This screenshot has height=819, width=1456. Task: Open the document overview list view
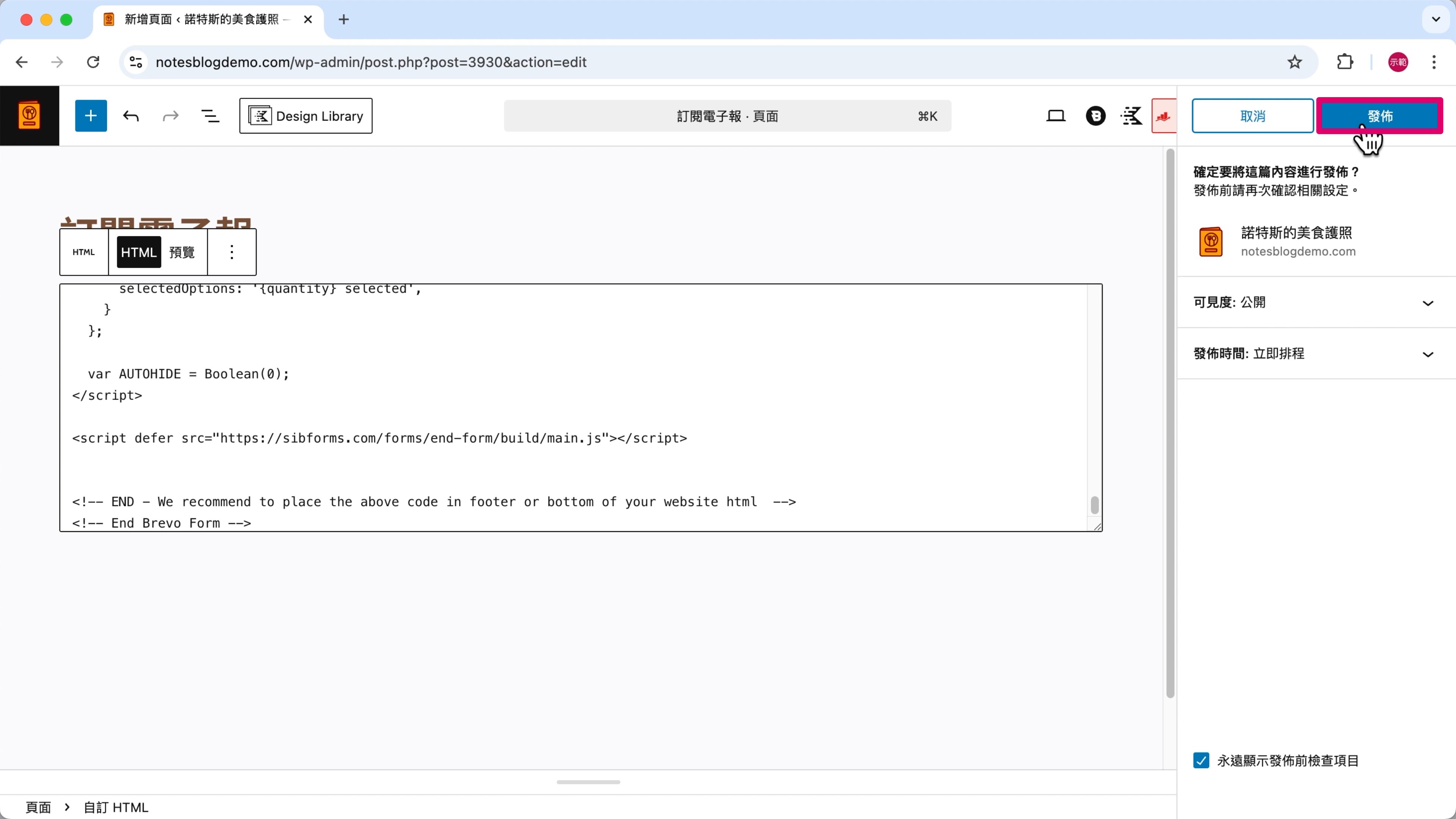[210, 116]
